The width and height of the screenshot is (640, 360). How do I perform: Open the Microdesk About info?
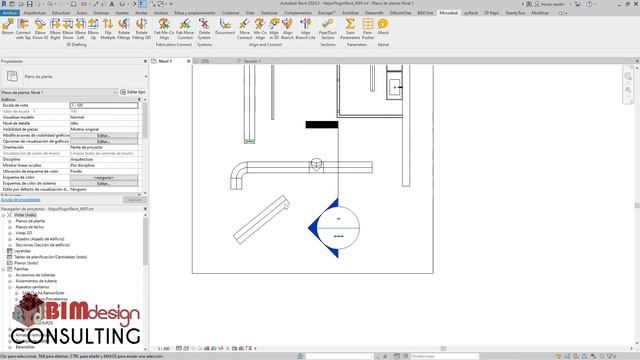(x=383, y=26)
